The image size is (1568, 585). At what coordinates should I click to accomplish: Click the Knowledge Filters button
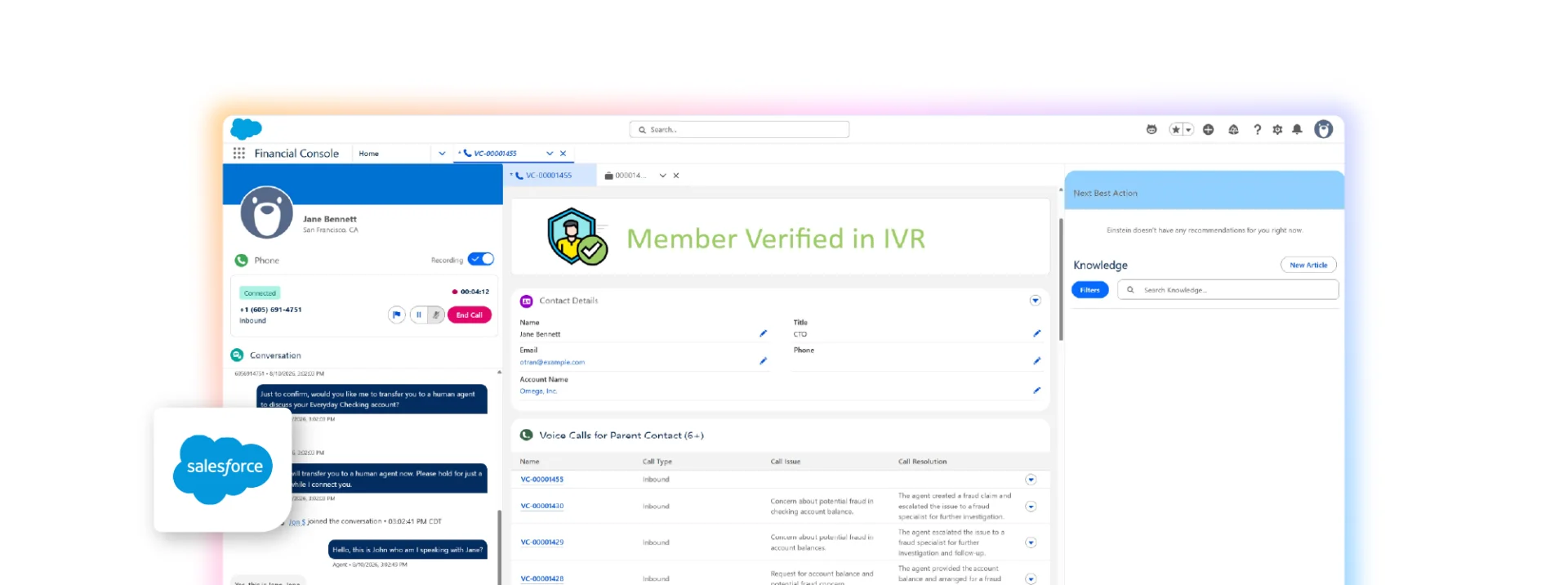pyautogui.click(x=1090, y=290)
